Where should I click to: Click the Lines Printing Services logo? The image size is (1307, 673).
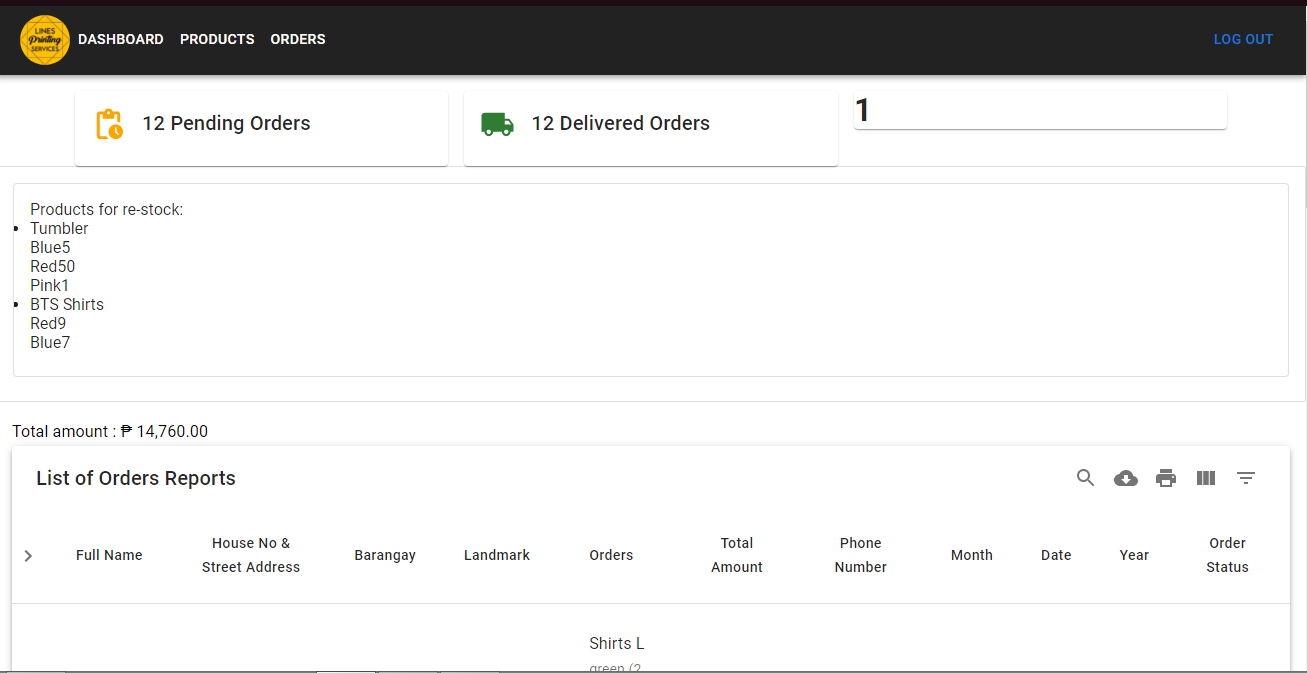pos(45,40)
